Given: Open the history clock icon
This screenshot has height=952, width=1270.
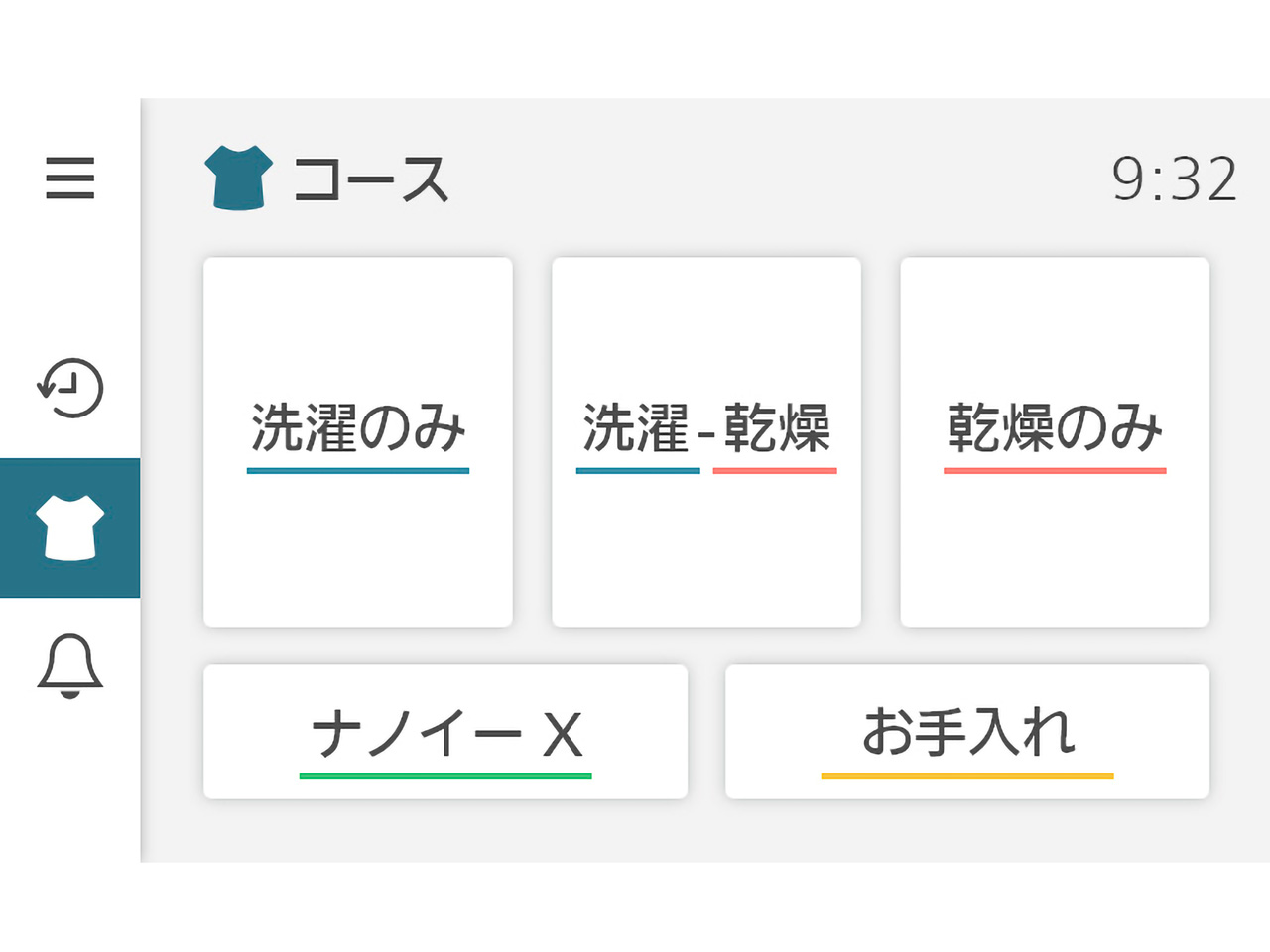Looking at the screenshot, I should 69,387.
